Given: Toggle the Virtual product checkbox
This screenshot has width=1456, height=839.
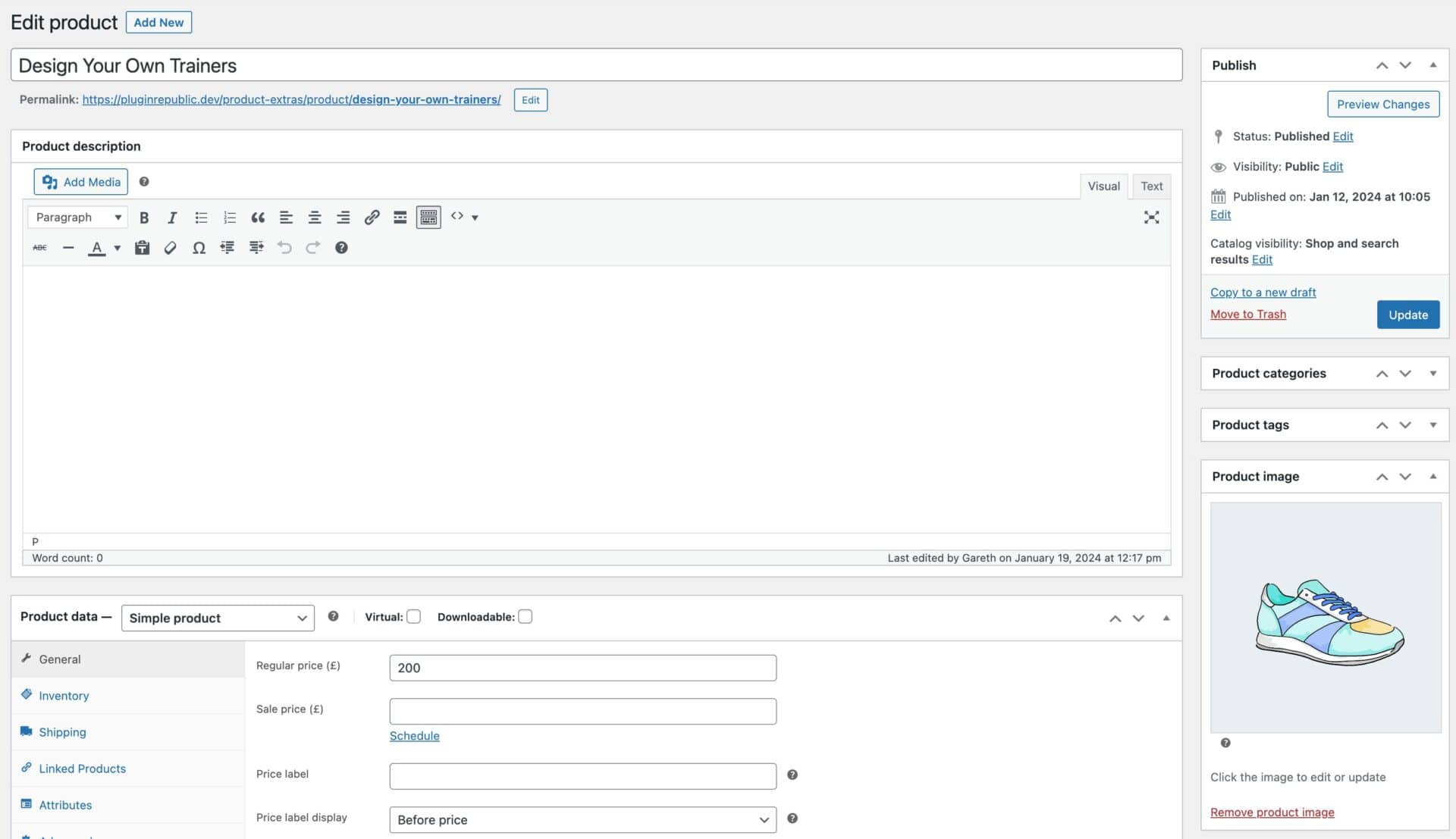Looking at the screenshot, I should 413,616.
